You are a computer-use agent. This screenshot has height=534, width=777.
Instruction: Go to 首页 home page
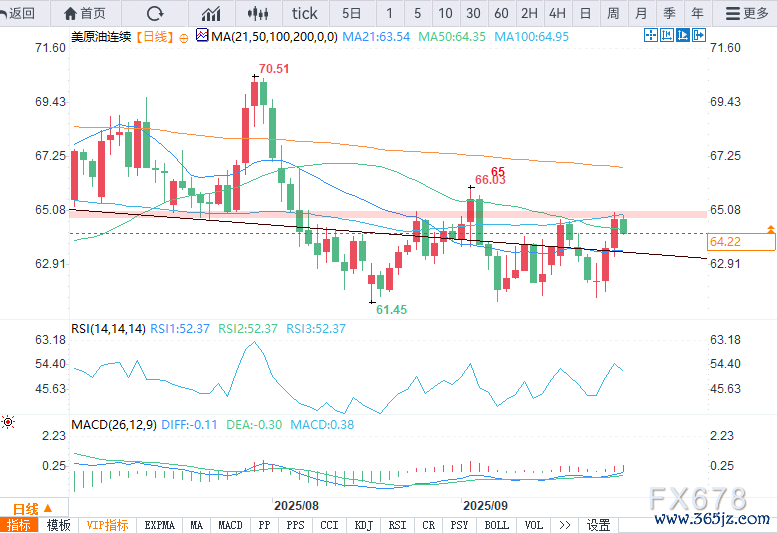(84, 13)
